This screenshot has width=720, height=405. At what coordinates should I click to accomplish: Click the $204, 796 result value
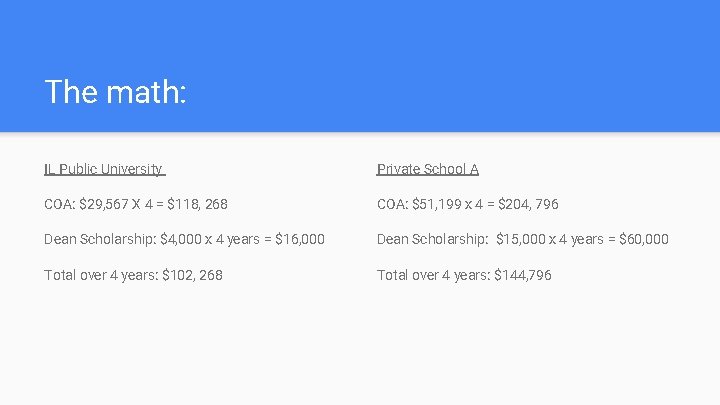point(528,204)
